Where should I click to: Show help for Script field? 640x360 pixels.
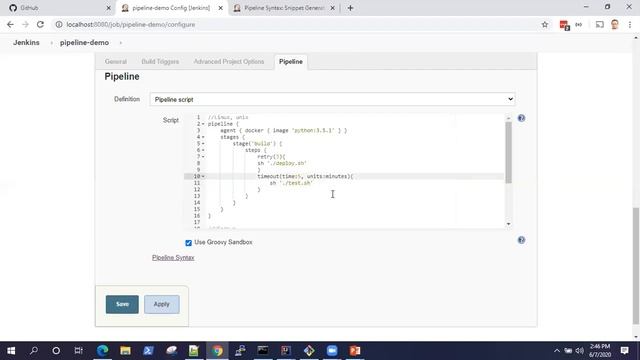(521, 118)
